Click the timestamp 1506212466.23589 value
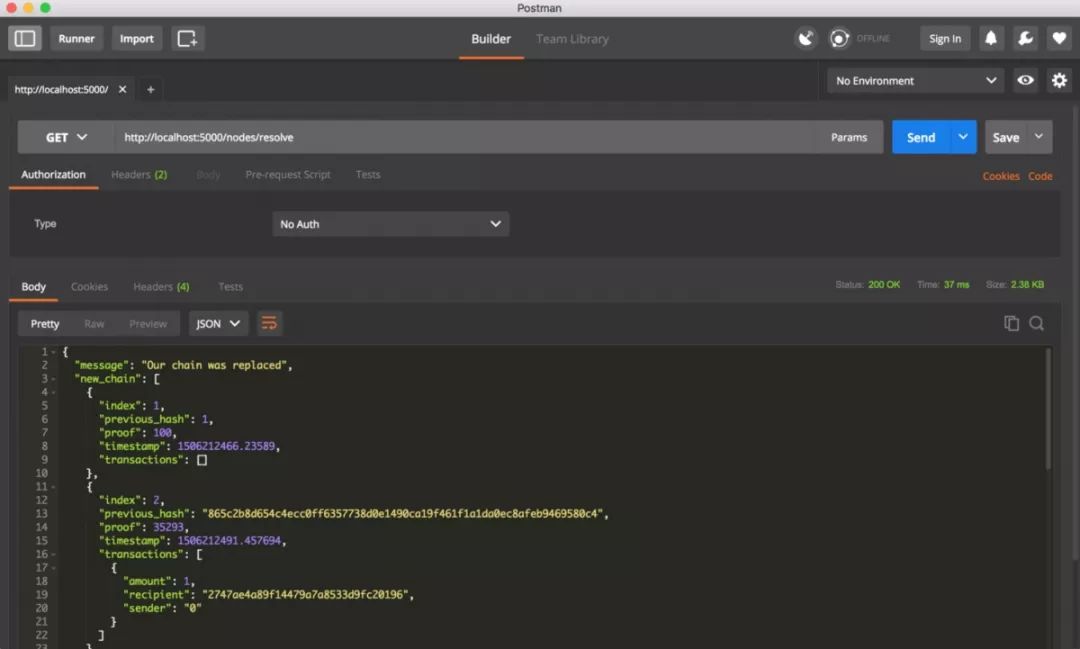The height and width of the screenshot is (649, 1080). coord(226,446)
